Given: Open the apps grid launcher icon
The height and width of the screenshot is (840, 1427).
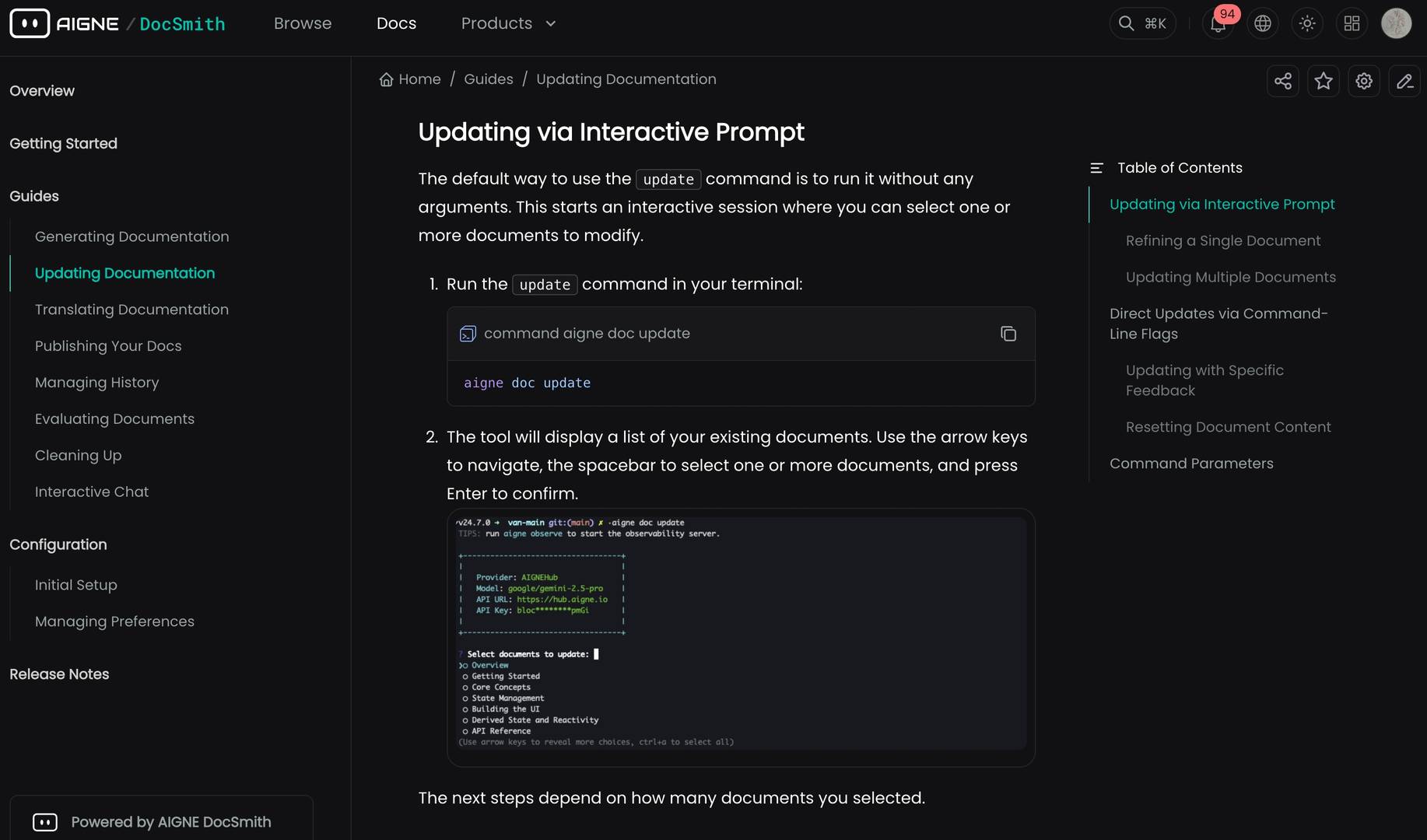Looking at the screenshot, I should tap(1352, 23).
